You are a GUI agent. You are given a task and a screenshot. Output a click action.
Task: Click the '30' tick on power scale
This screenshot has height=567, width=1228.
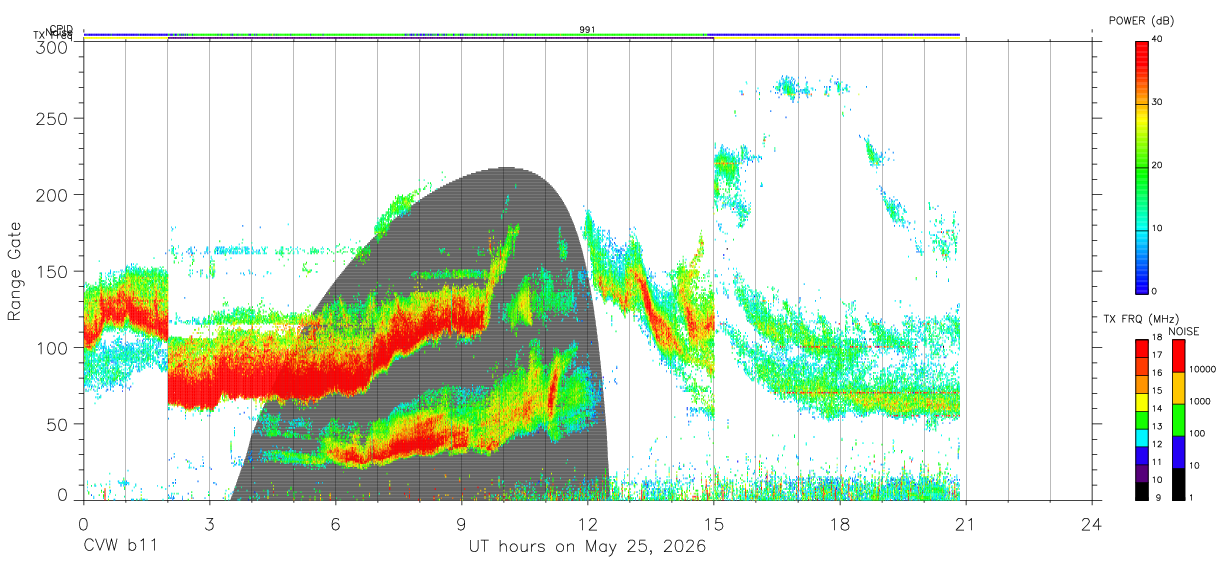pos(1159,102)
